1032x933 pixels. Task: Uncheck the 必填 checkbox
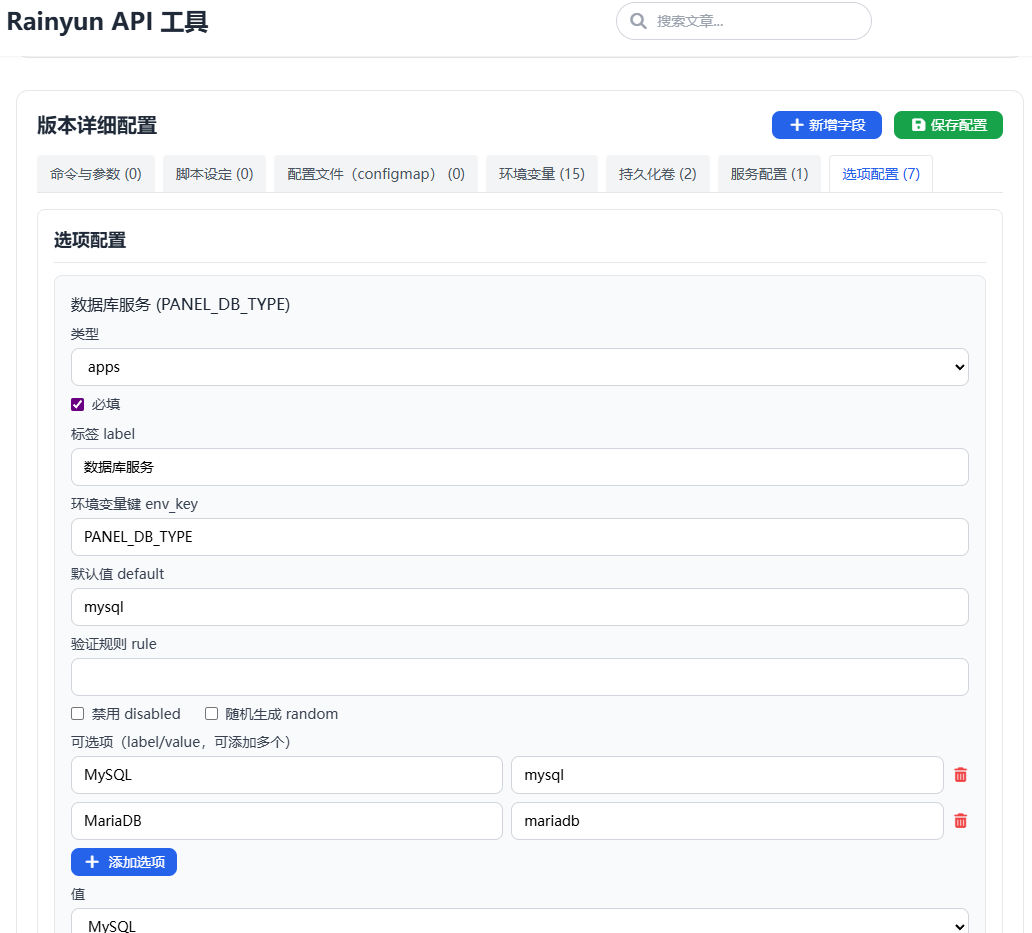[78, 405]
